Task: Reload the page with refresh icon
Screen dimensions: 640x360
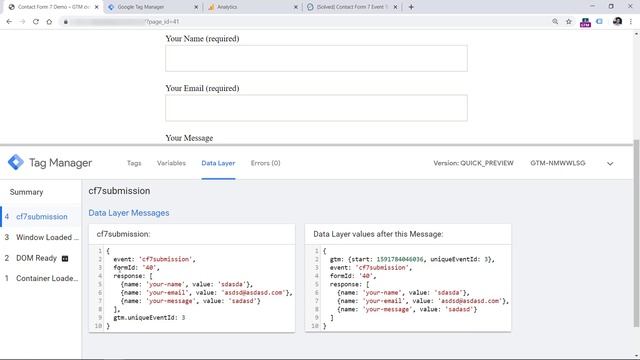Action: coord(36,22)
